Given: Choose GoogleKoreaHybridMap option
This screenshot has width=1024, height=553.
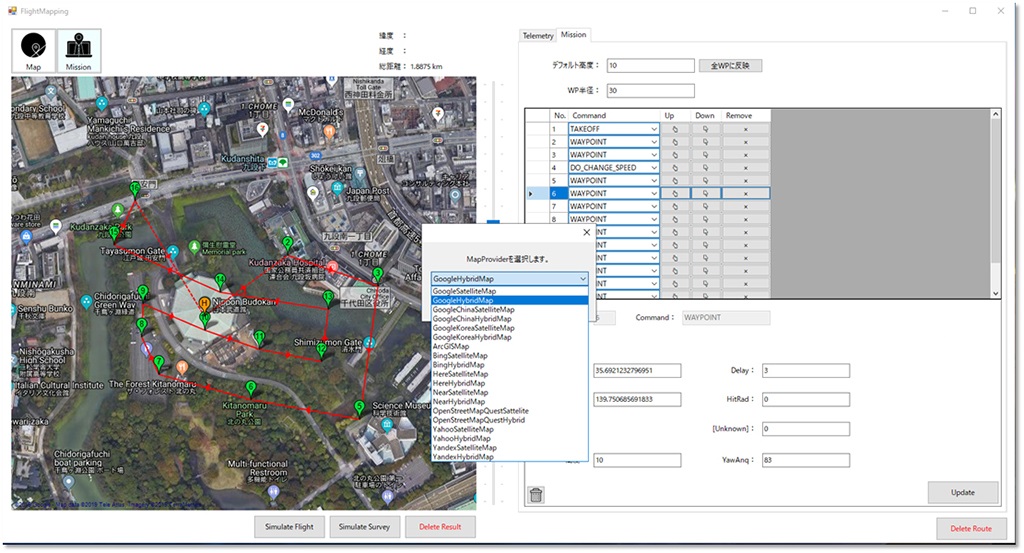Looking at the screenshot, I should coord(509,337).
